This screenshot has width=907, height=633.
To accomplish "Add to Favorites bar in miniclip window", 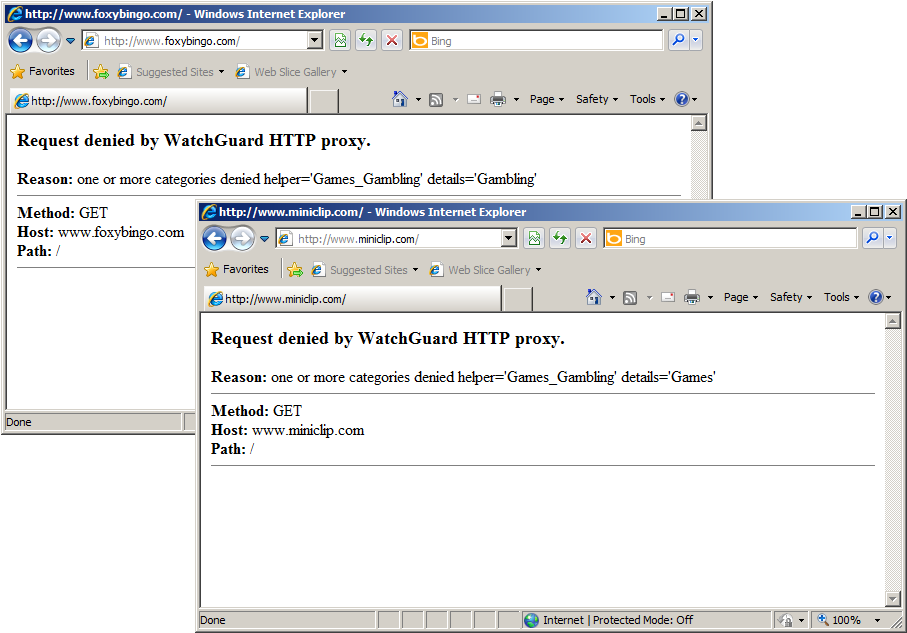I will [x=294, y=270].
